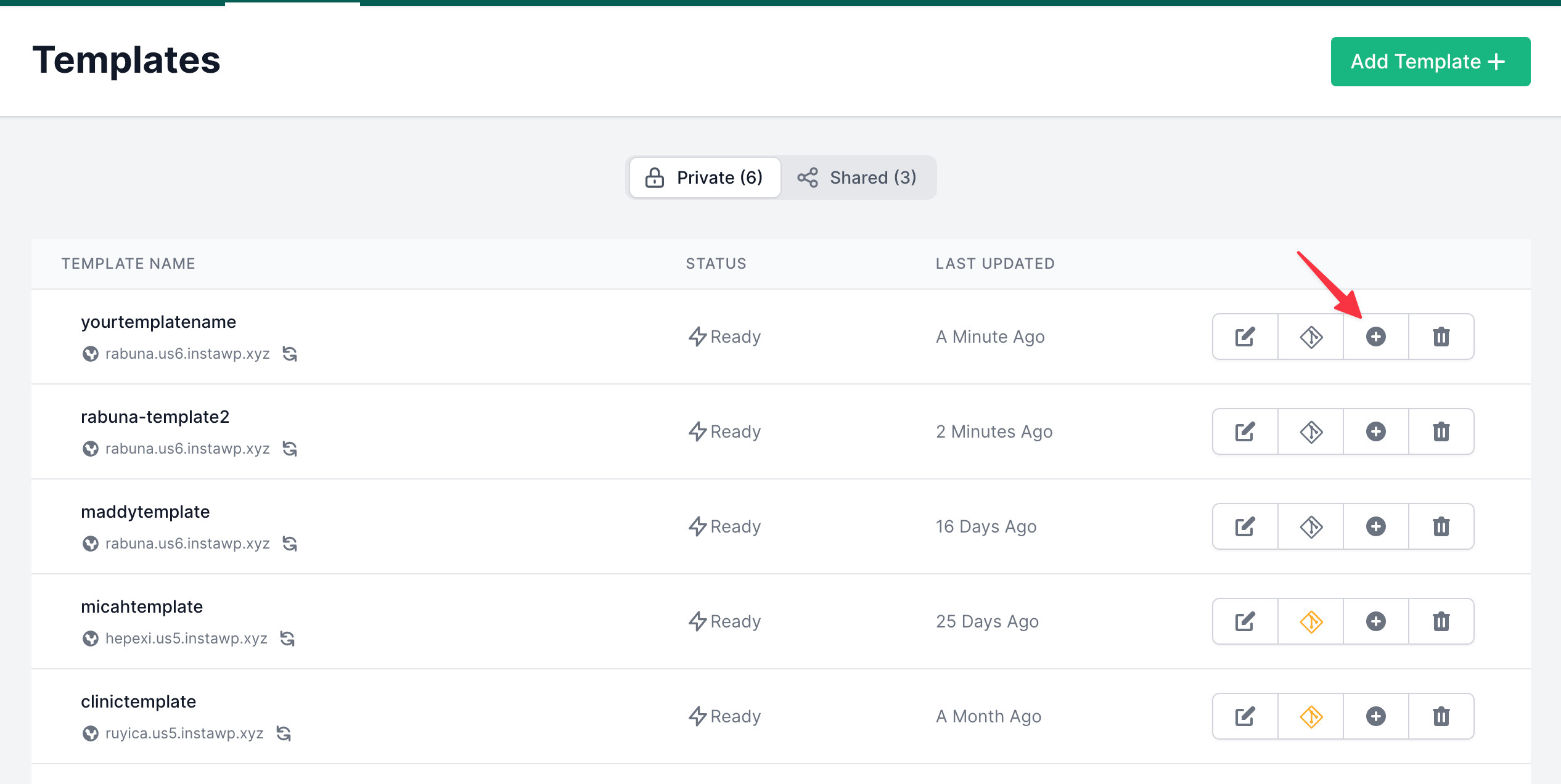Click the Add Template button
The width and height of the screenshot is (1561, 784).
pos(1430,62)
